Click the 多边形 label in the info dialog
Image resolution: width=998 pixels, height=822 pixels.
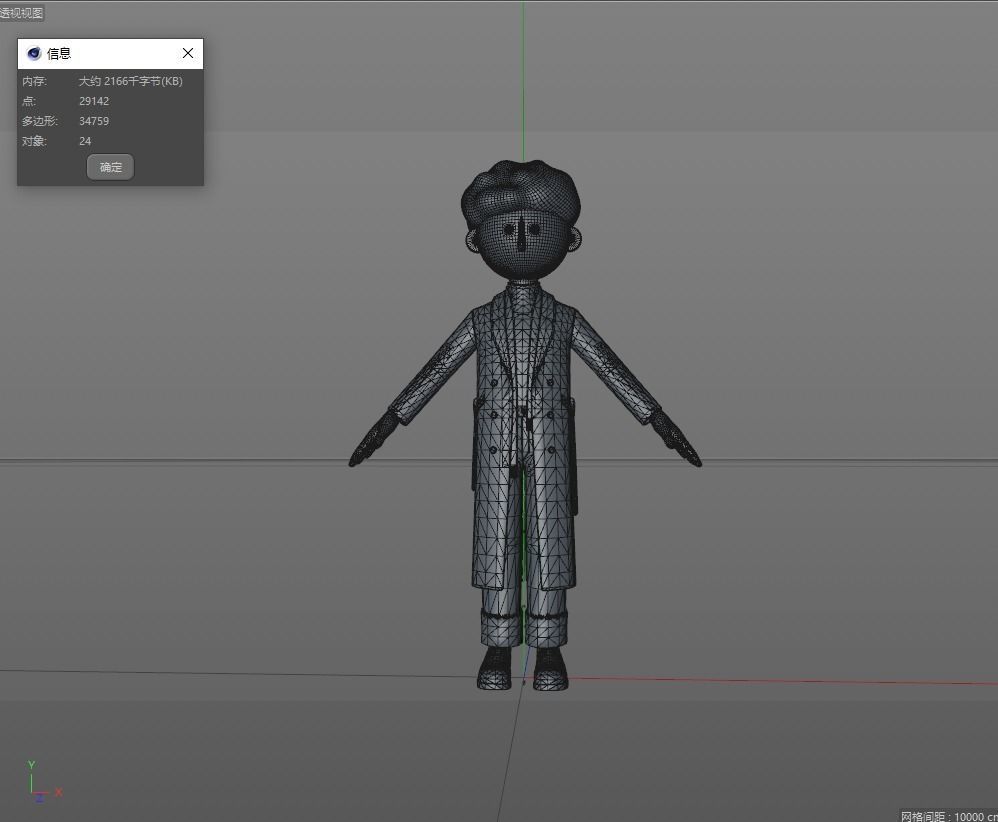39,121
